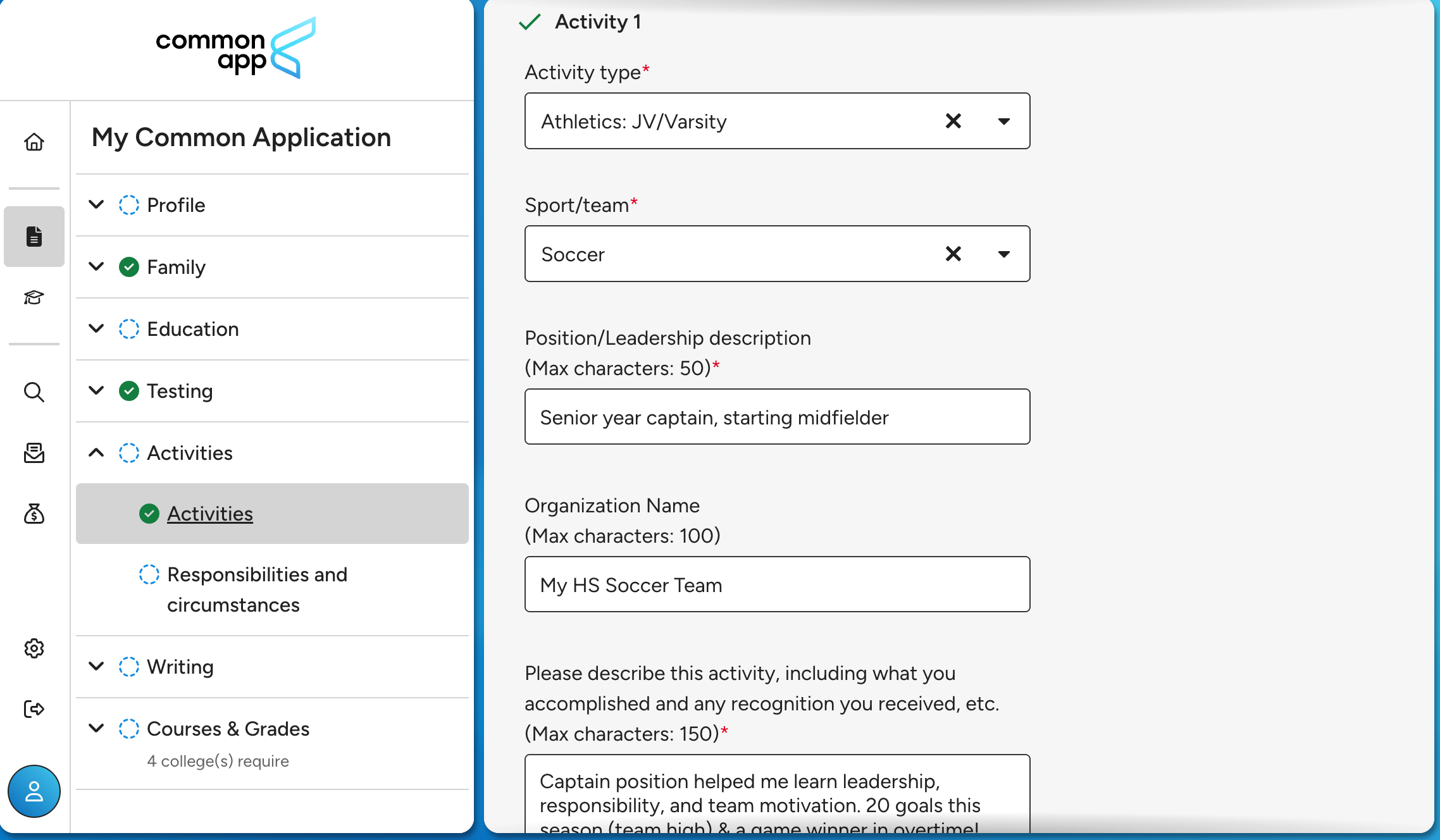Open the user profile avatar button
This screenshot has height=840, width=1440.
34,791
